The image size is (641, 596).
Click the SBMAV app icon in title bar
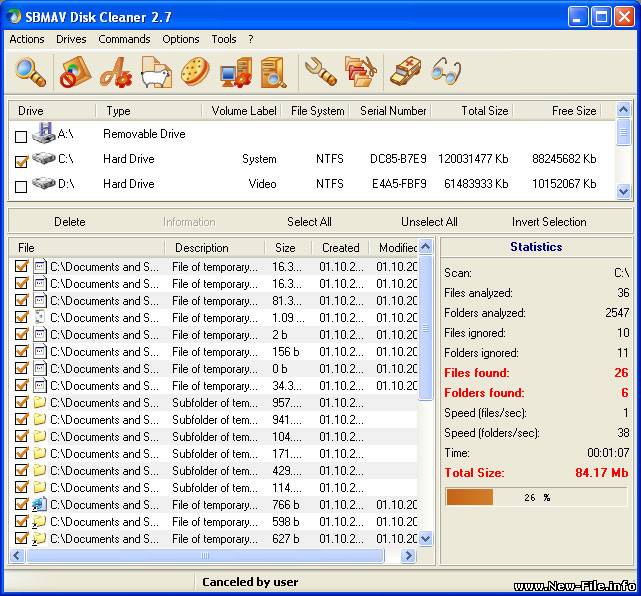click(15, 16)
